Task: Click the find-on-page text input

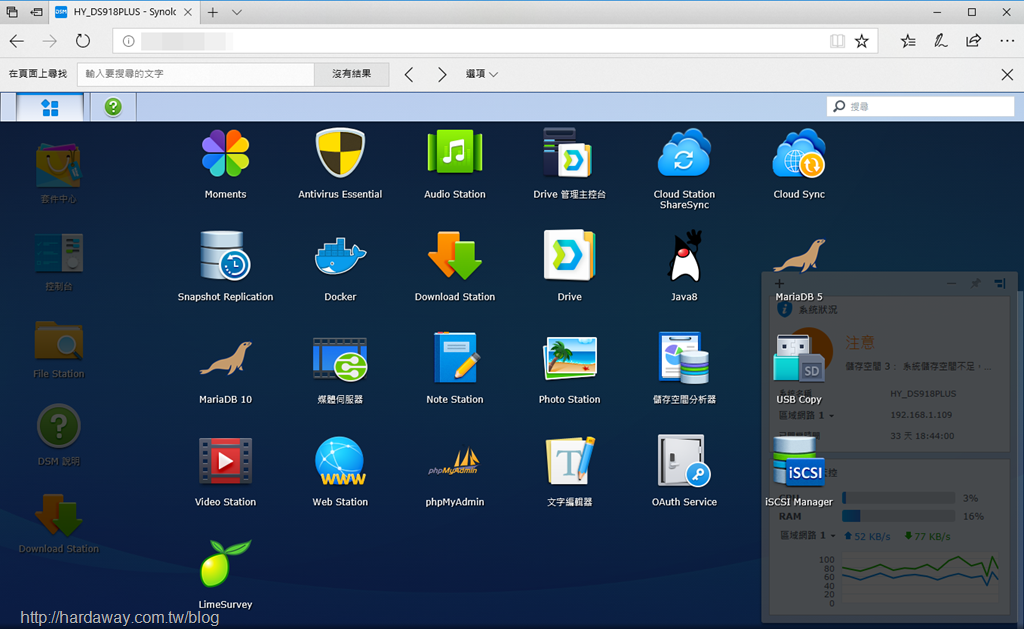Action: (195, 74)
